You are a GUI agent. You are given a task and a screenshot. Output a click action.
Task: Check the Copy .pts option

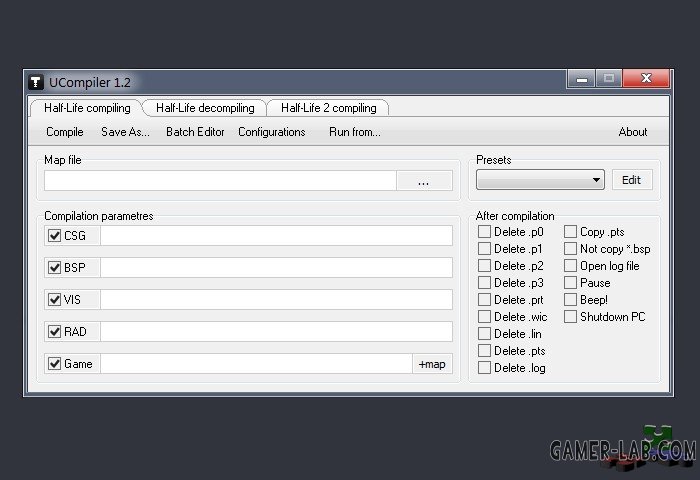click(x=571, y=232)
